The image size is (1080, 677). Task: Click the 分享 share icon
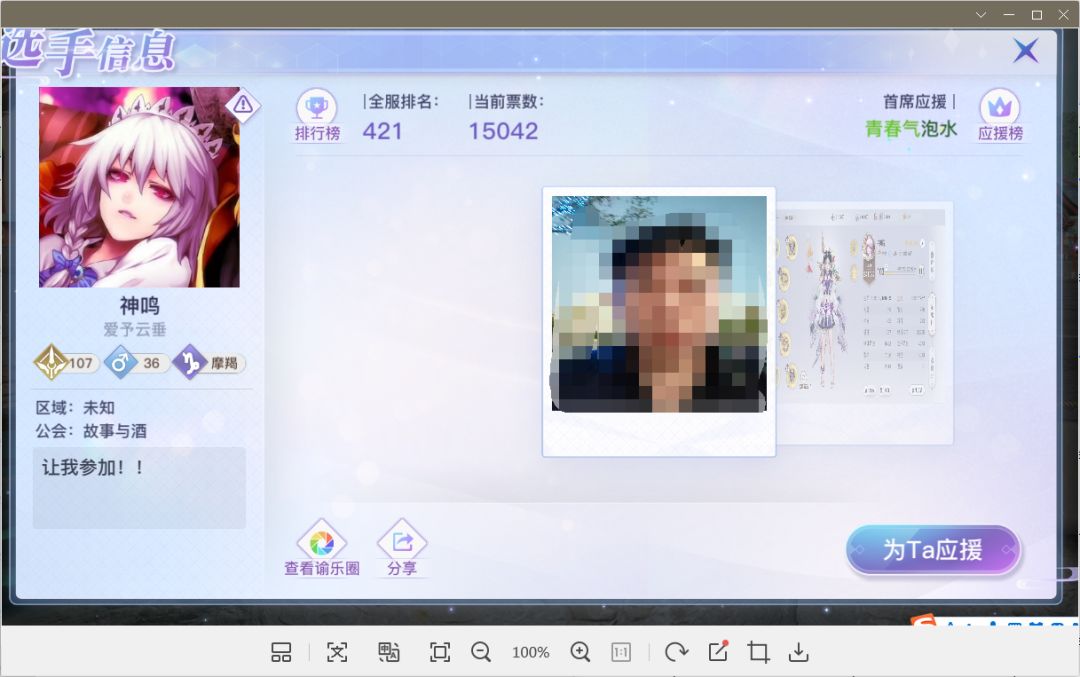point(402,542)
